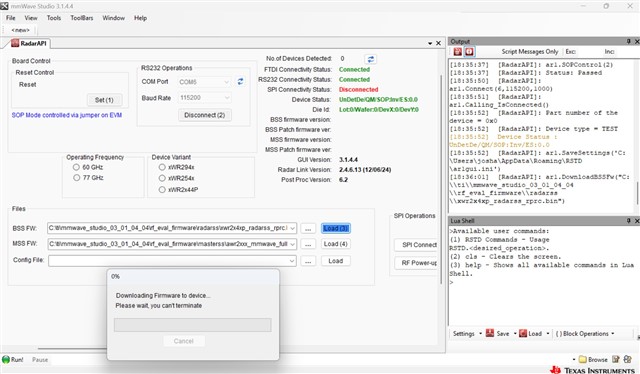Click the edit script icon beside Browse

click(x=616, y=359)
